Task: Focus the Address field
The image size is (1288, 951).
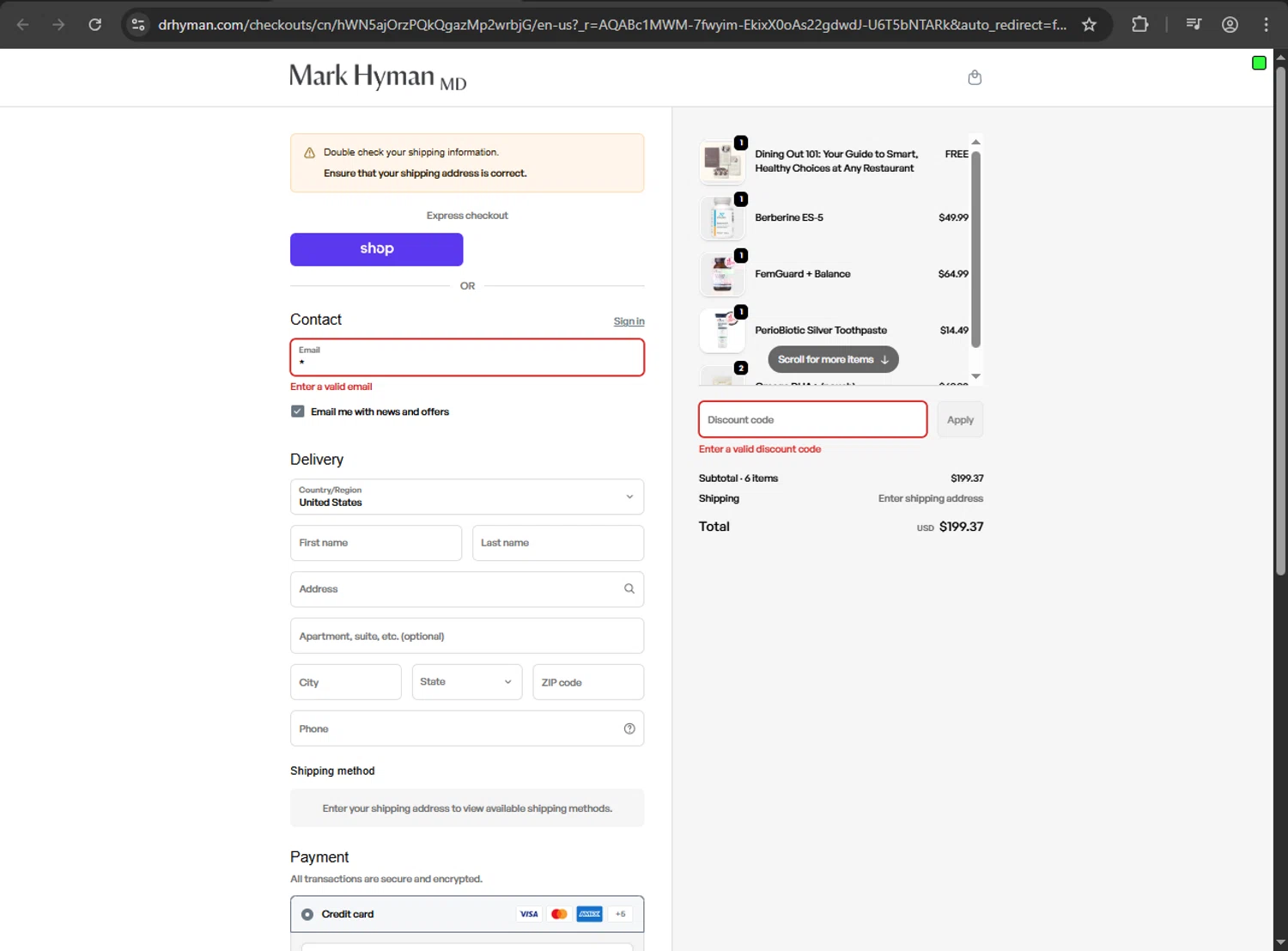Action: pyautogui.click(x=467, y=589)
